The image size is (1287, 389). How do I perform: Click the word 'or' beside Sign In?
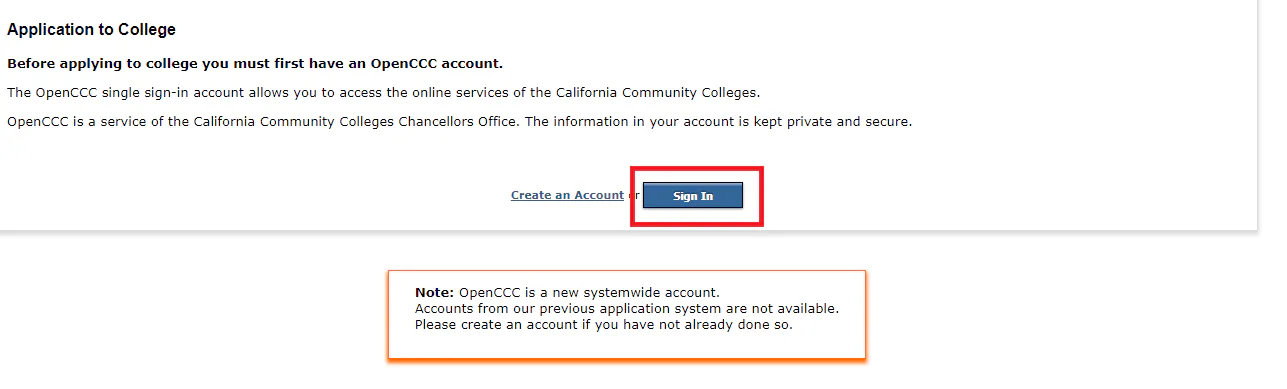633,195
